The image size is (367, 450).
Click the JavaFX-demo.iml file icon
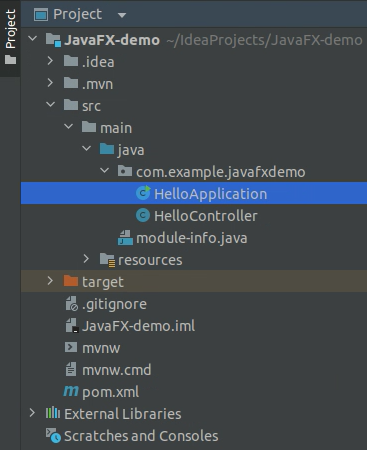pos(72,325)
